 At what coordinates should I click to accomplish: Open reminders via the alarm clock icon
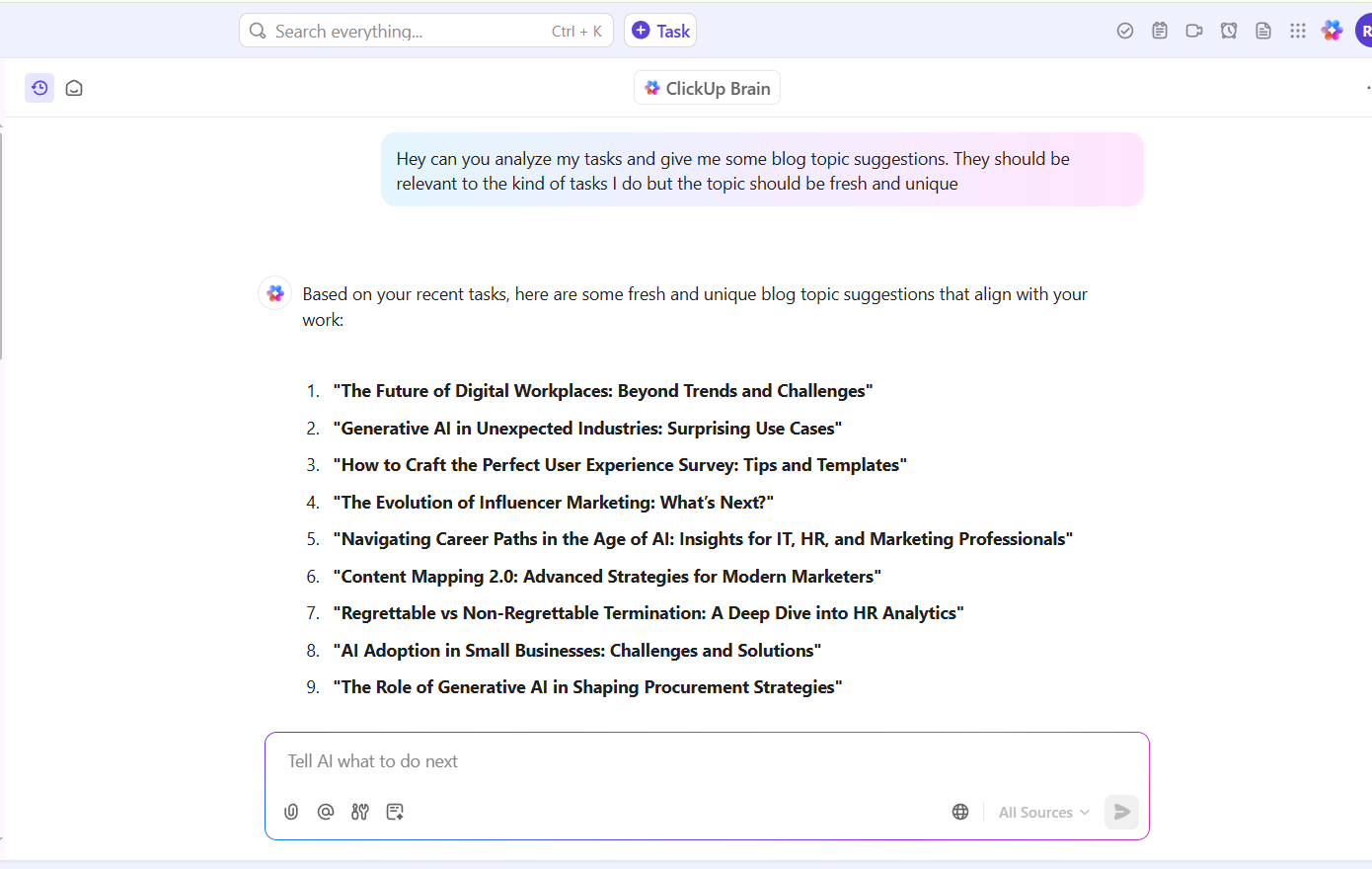[x=1229, y=31]
